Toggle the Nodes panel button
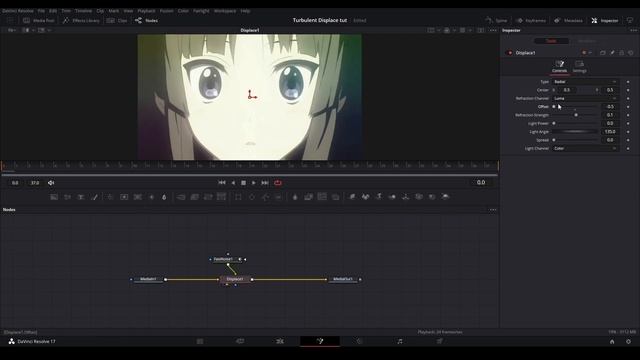 tap(146, 20)
